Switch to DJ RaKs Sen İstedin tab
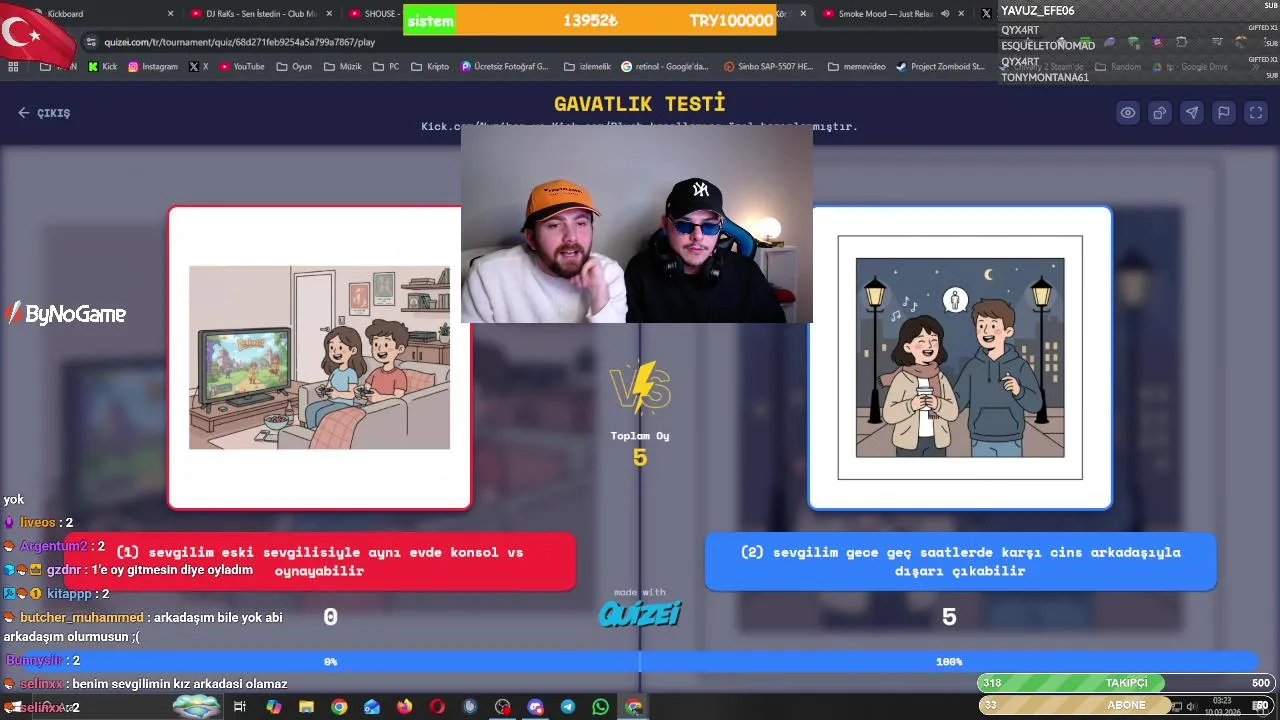Screen dimensions: 1280x720 pos(262,14)
